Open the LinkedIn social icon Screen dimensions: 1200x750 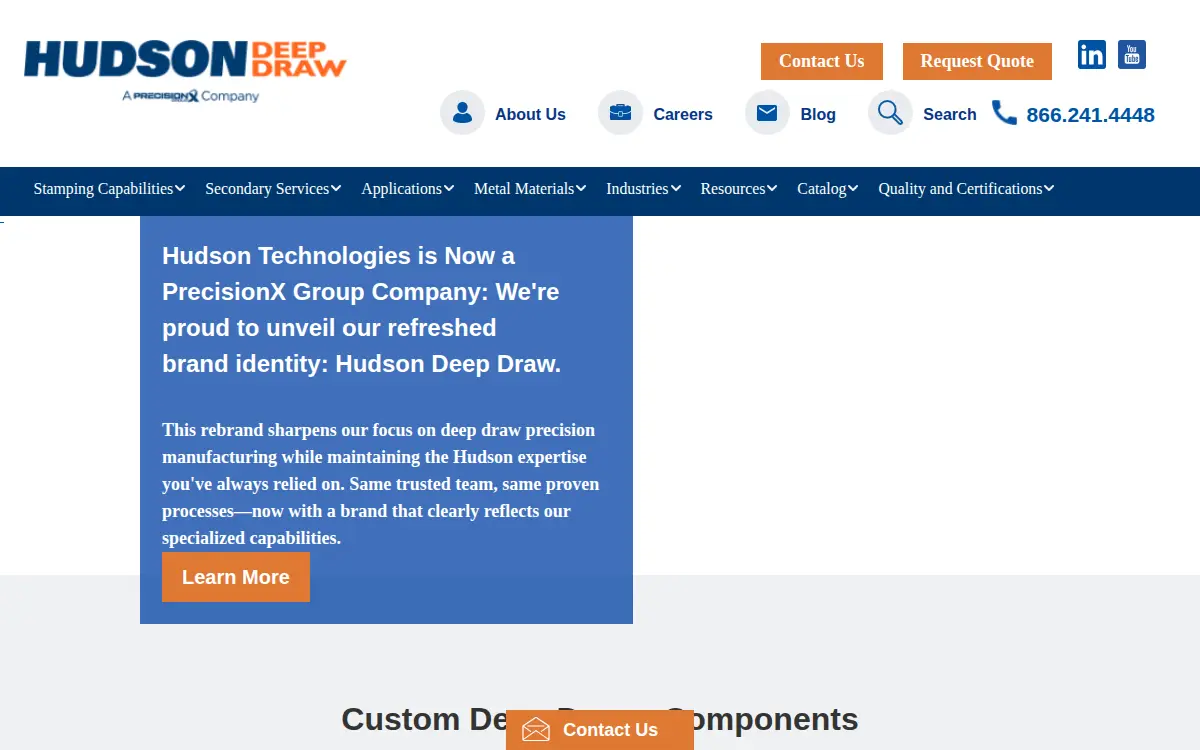[x=1092, y=55]
